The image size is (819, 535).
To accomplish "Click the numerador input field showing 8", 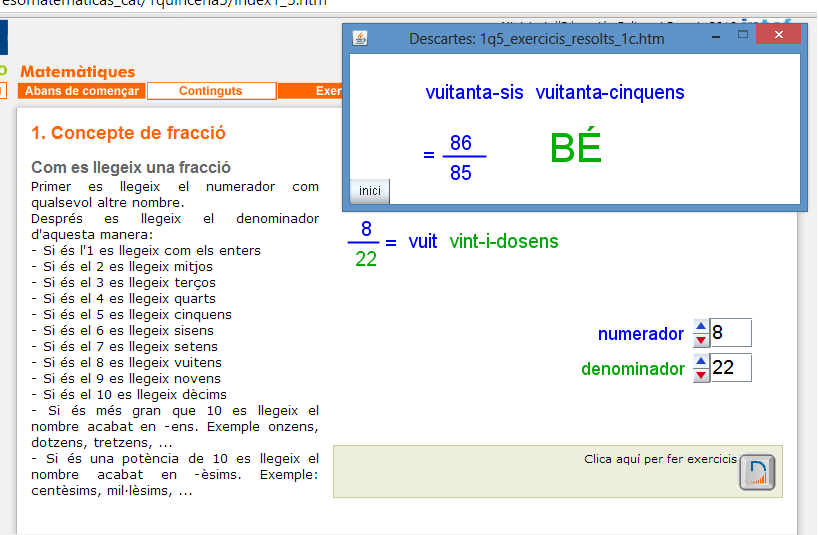I will pos(730,333).
